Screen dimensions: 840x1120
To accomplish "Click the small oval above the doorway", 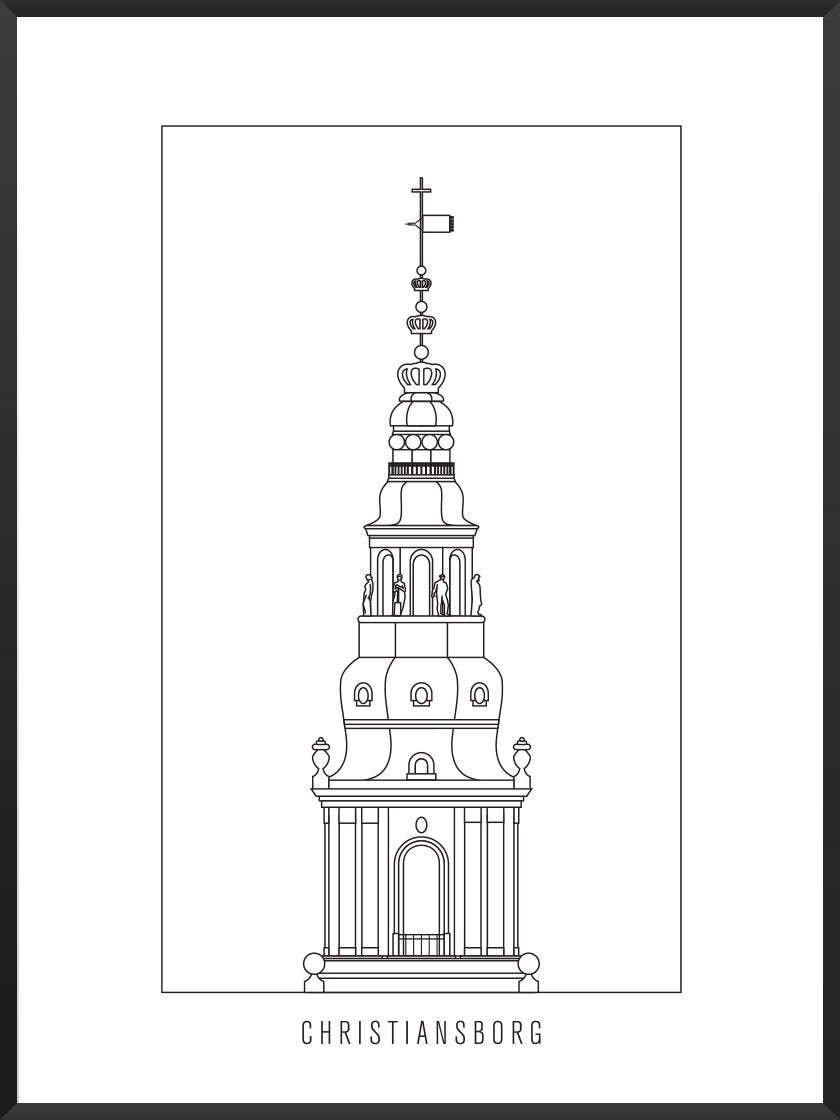I will click(x=421, y=825).
